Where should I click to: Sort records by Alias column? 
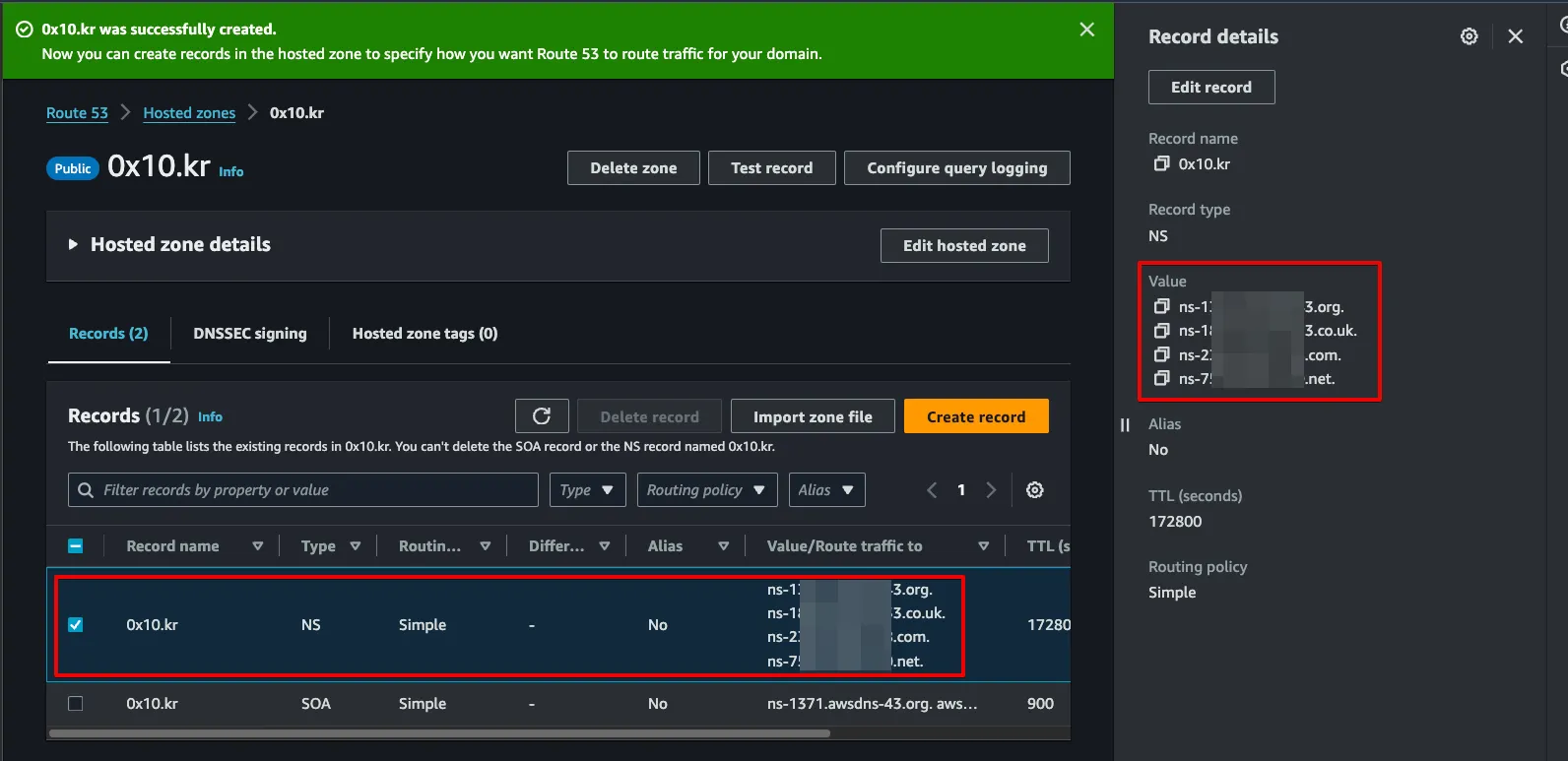(723, 546)
